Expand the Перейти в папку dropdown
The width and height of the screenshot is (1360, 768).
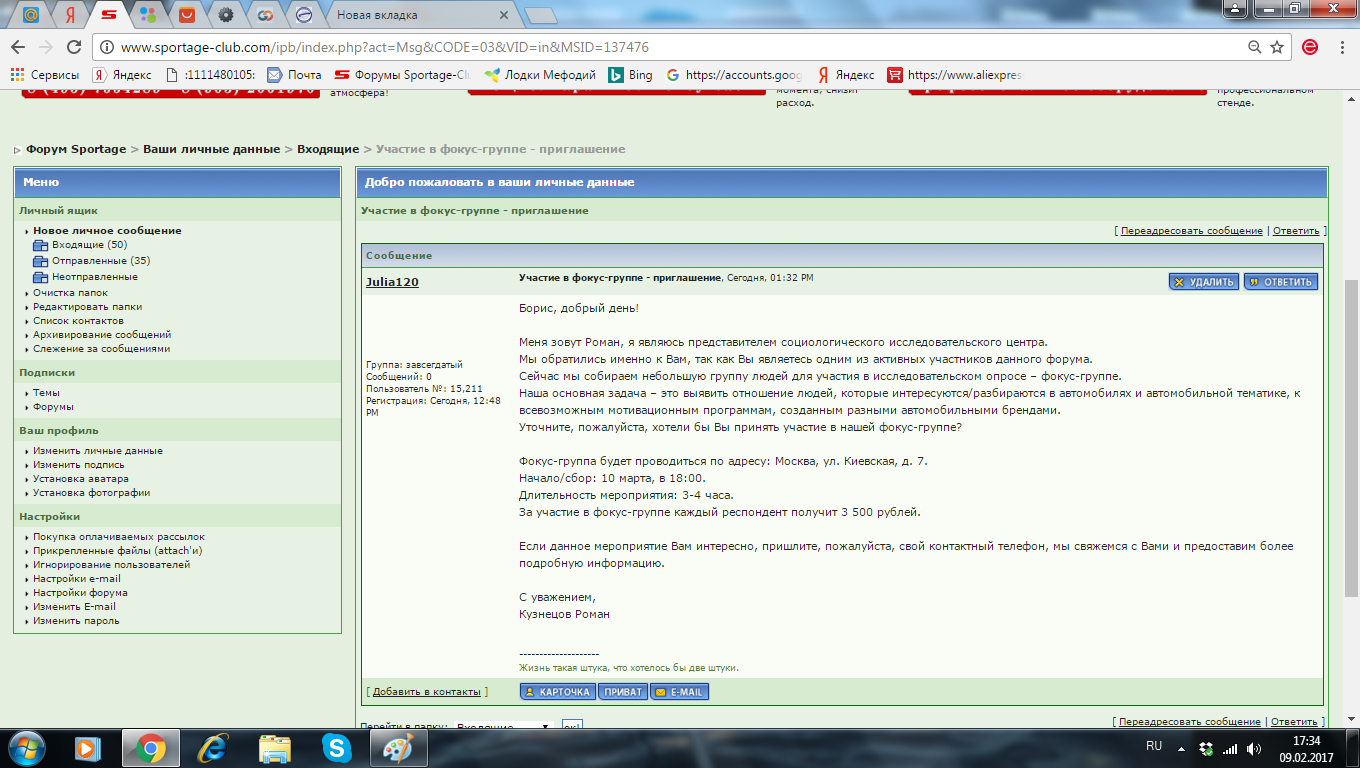545,726
